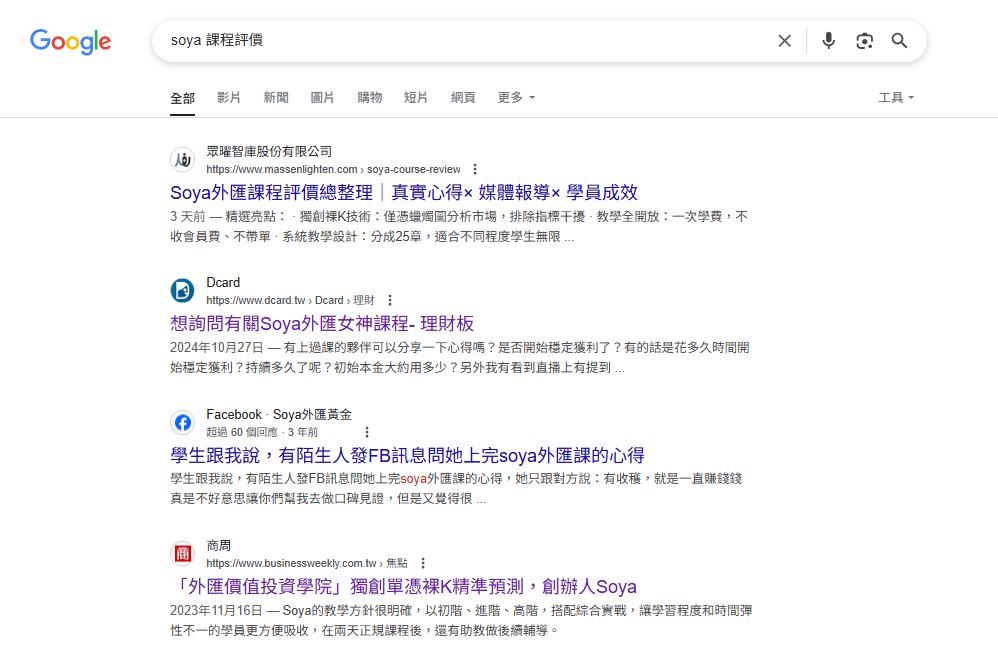The image size is (998, 656).
Task: Click the dcard.tw › Dcard › 理財 URL
Action: (x=290, y=300)
